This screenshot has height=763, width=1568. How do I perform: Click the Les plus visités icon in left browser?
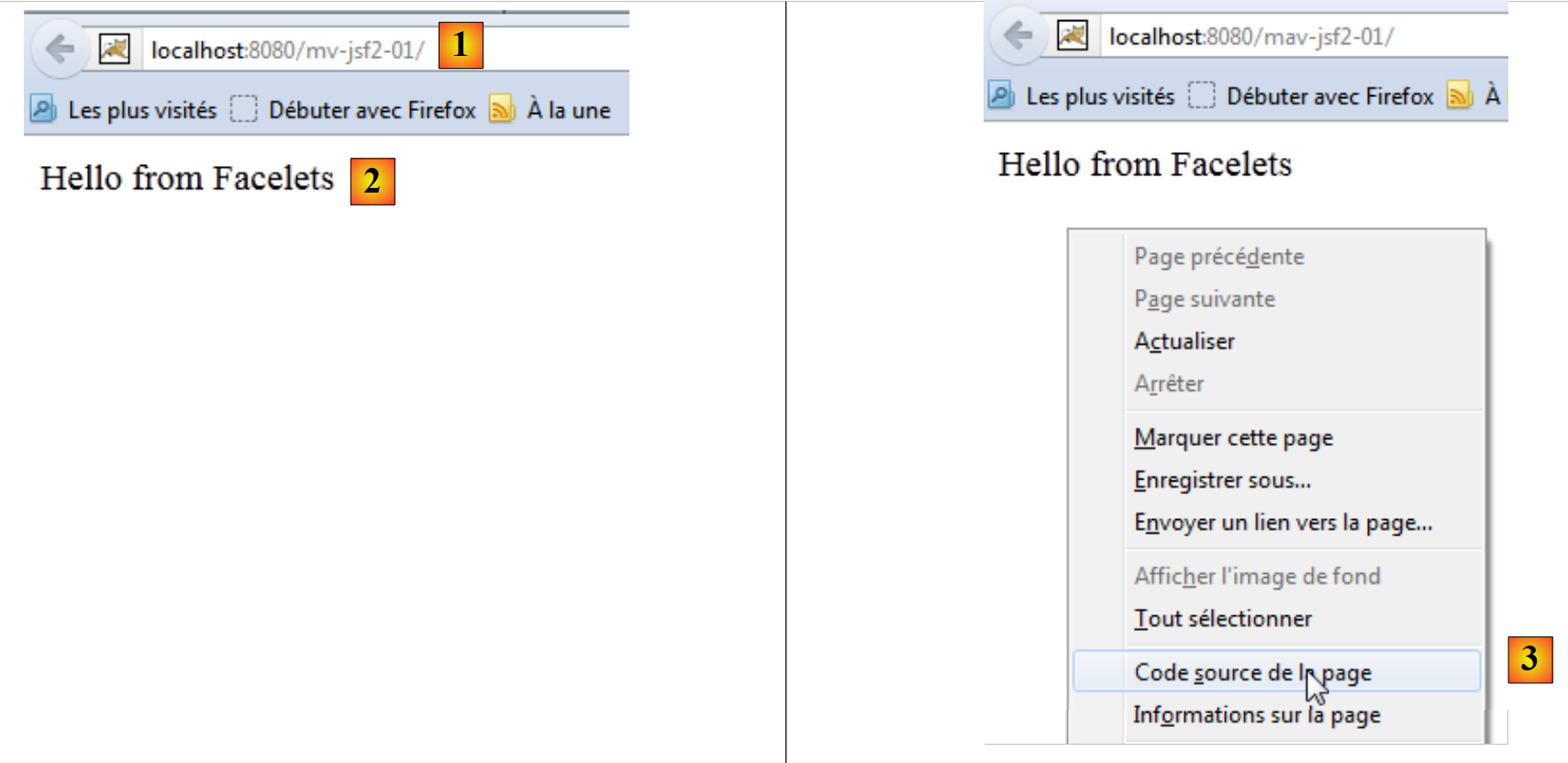[x=43, y=109]
